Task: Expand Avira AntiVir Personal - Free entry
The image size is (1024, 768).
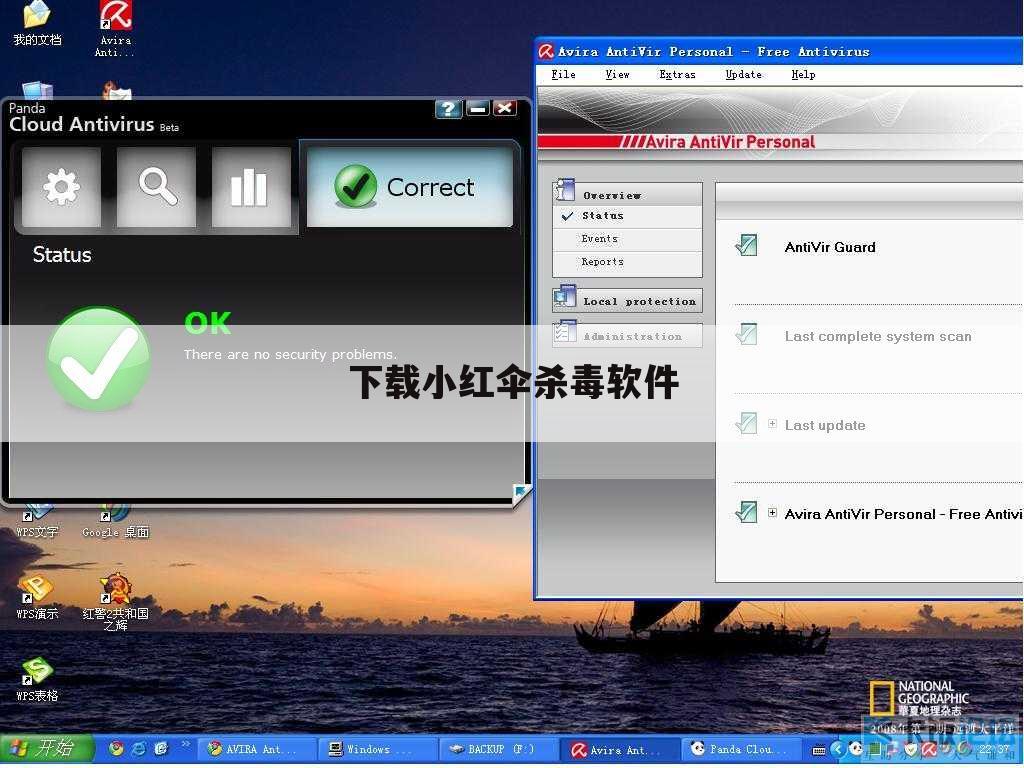Action: pyautogui.click(x=772, y=513)
